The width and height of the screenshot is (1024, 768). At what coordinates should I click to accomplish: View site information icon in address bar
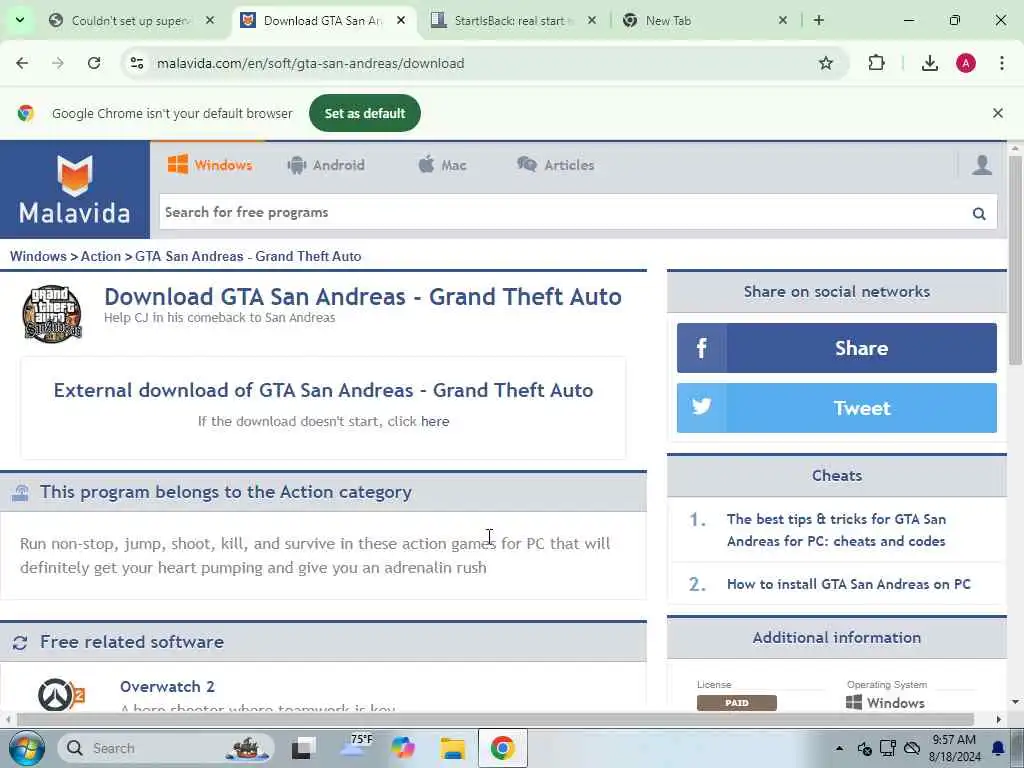point(137,63)
